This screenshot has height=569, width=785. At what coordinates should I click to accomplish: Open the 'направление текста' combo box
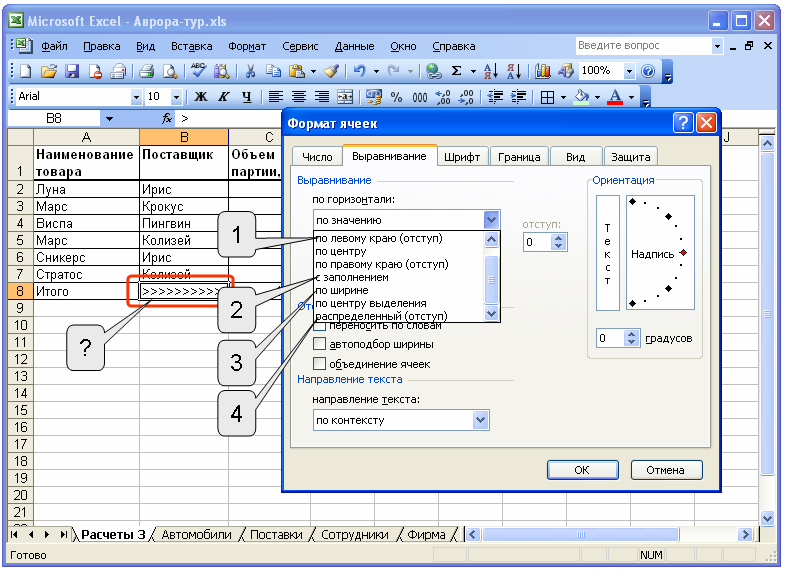click(x=401, y=420)
